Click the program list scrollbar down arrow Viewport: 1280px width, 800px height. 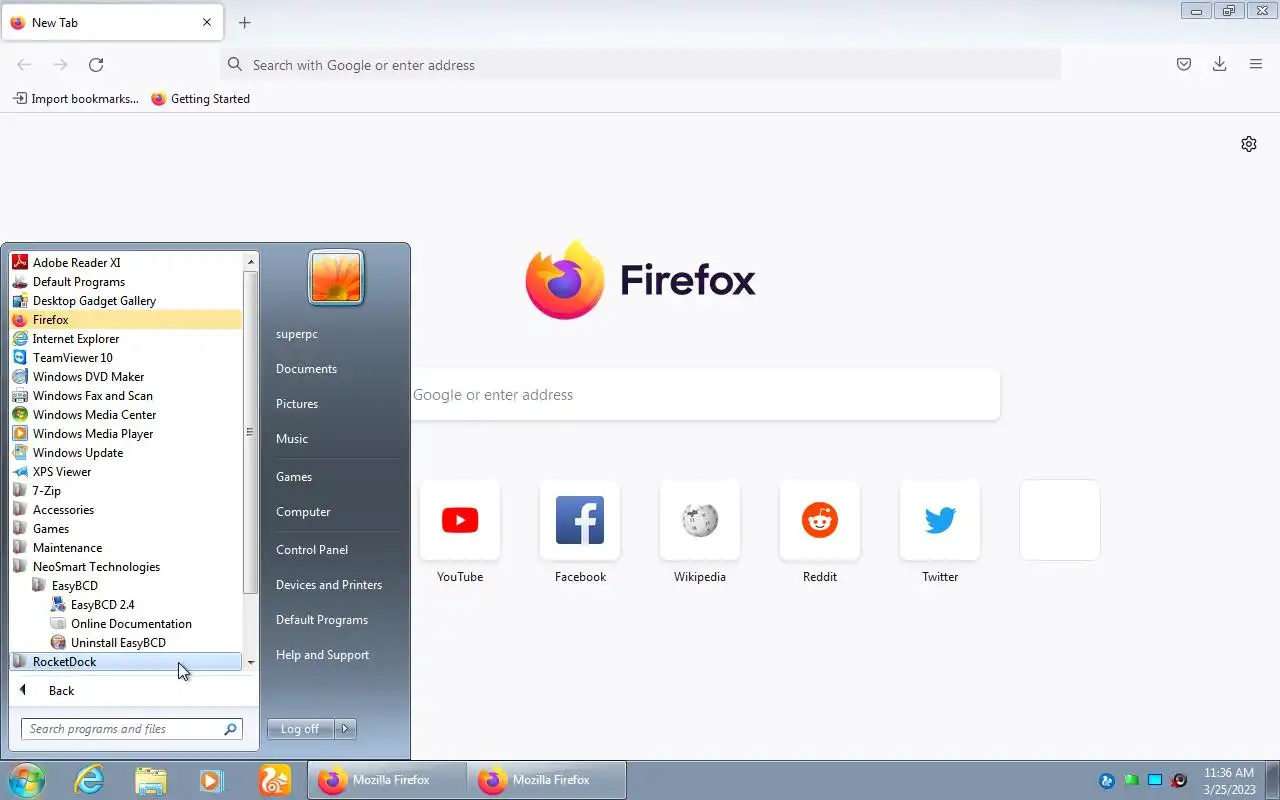coord(251,662)
